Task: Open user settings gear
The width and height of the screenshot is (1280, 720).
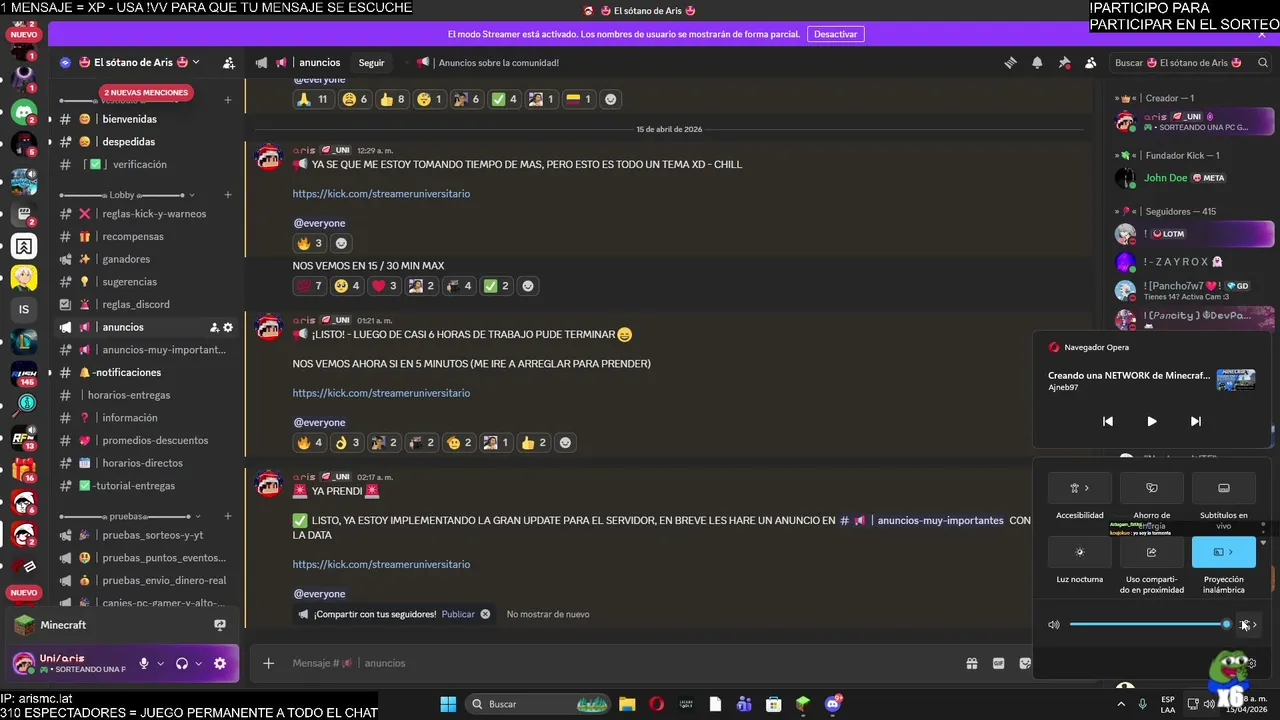Action: pyautogui.click(x=220, y=663)
